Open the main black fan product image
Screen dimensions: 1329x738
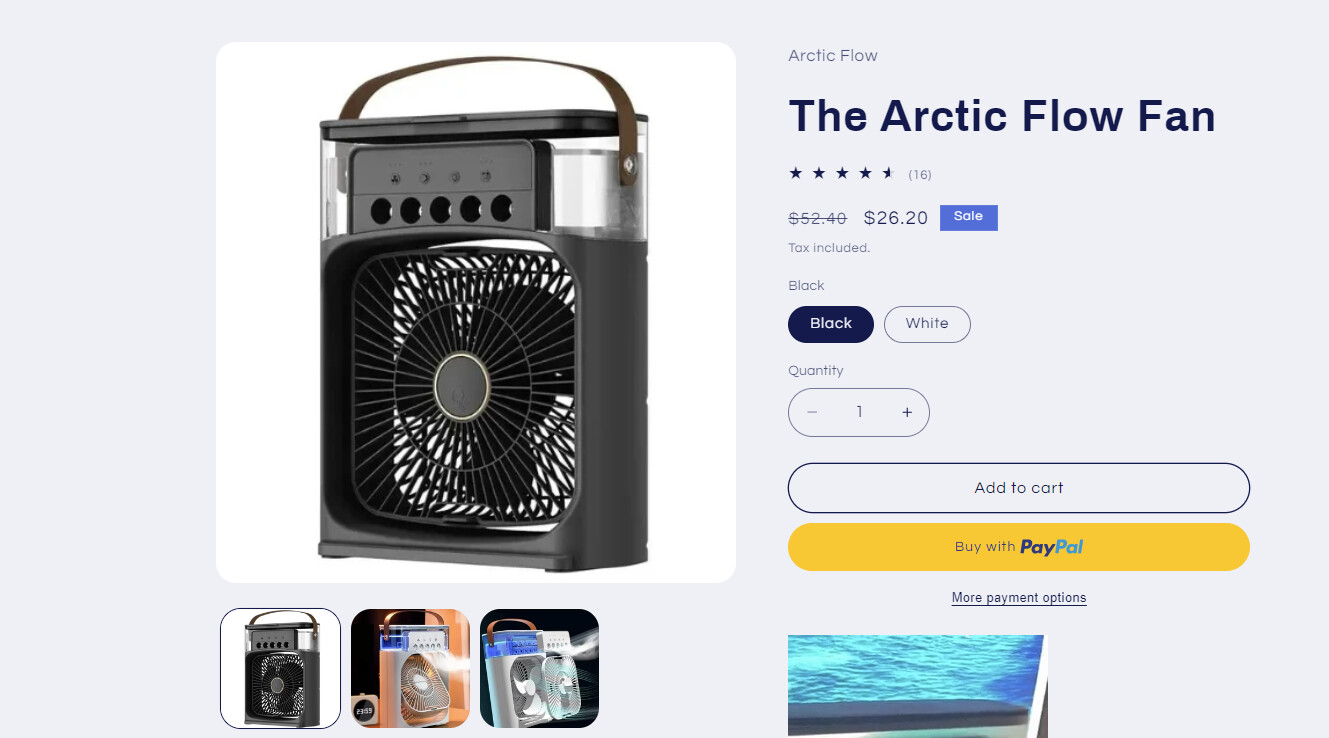click(476, 312)
